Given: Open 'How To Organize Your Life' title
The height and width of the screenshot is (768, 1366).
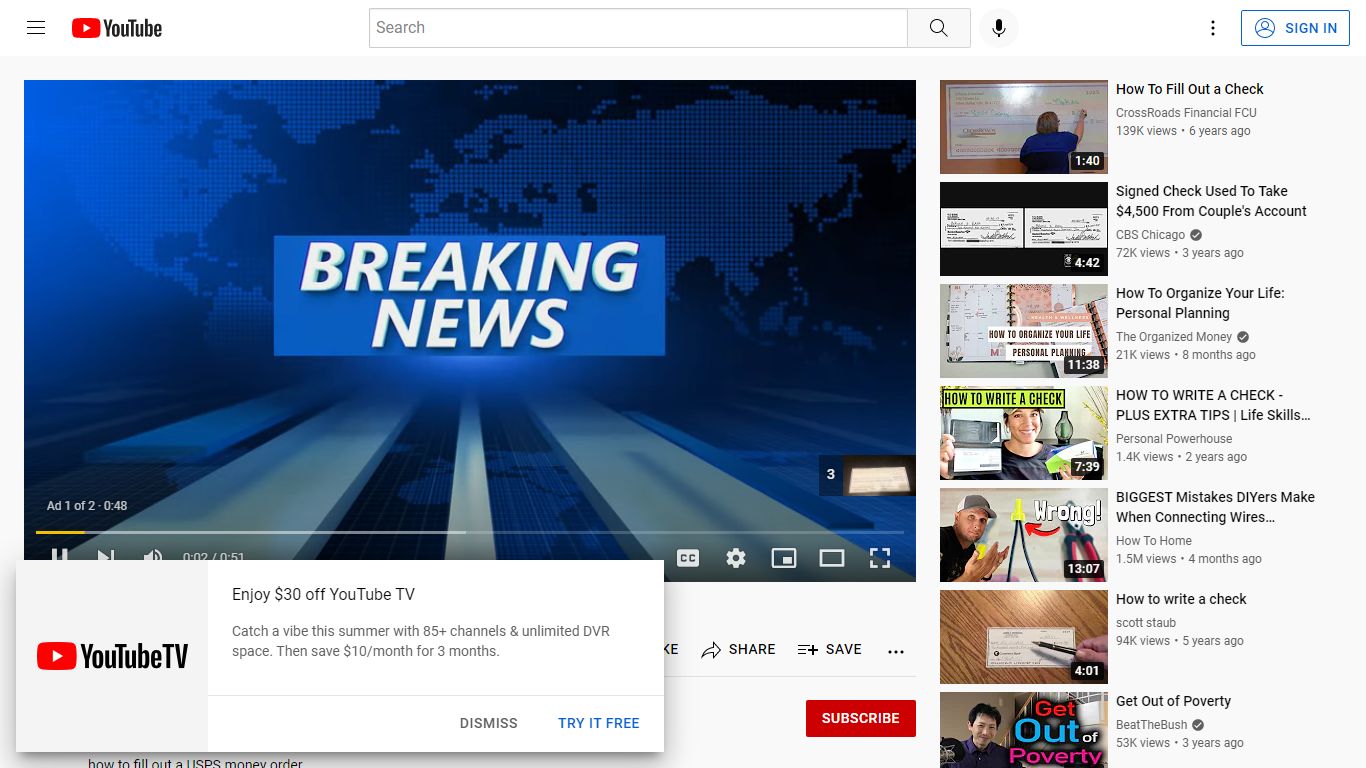Looking at the screenshot, I should 1200,303.
